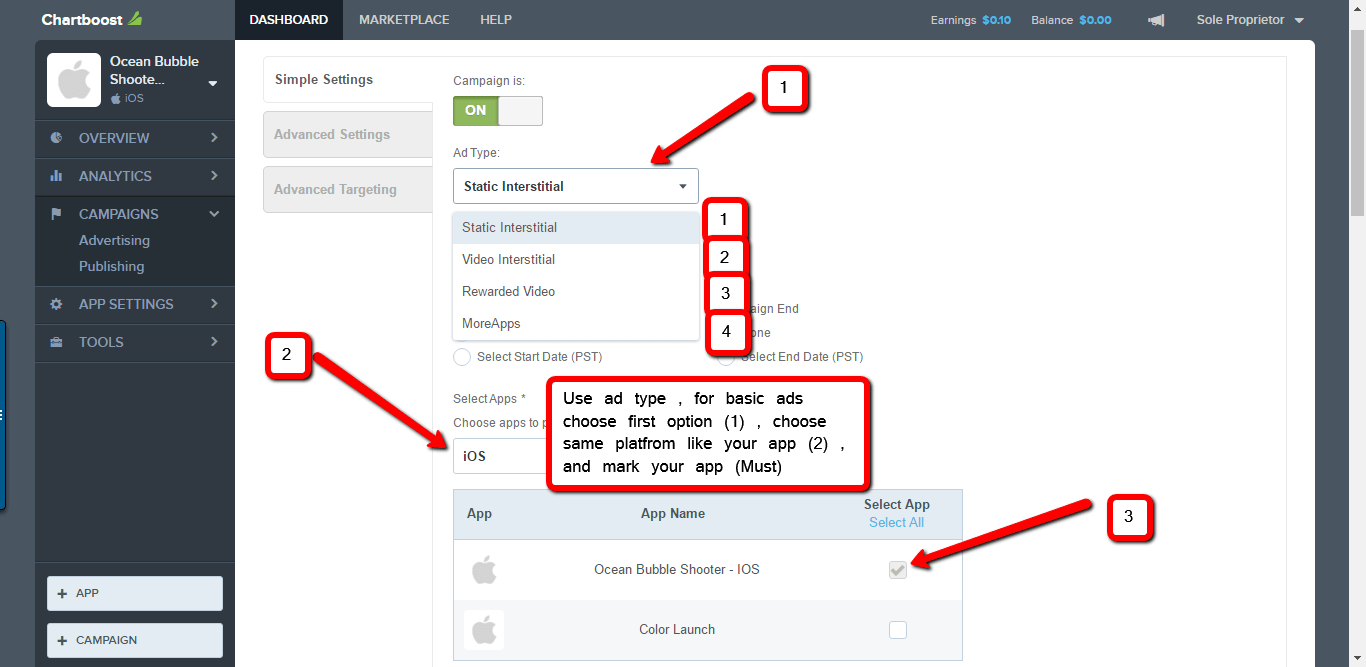Check the Color Launch checkbox
The image size is (1366, 667).
pos(898,630)
